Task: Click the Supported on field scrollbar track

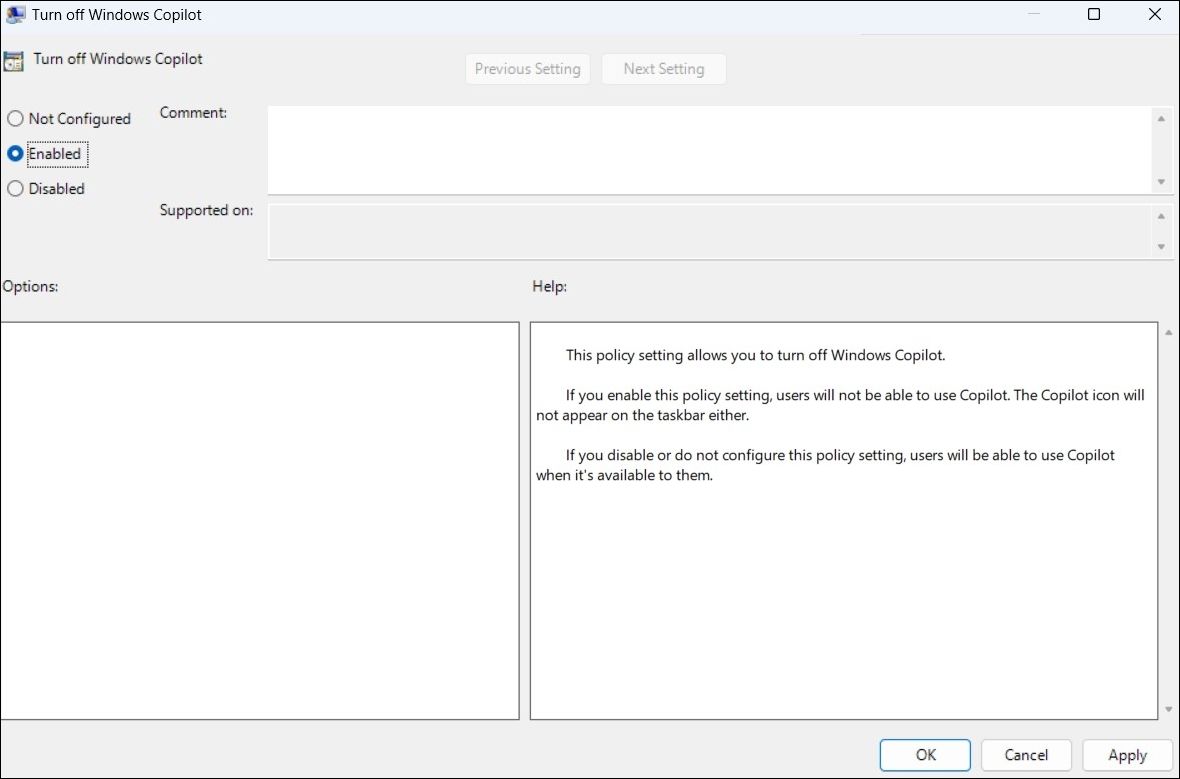Action: 1161,231
